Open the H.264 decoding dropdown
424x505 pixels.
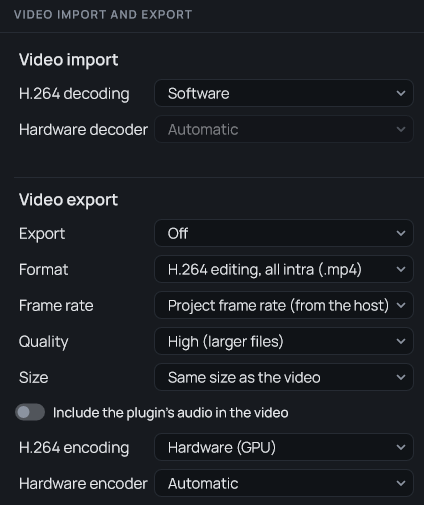tap(284, 93)
